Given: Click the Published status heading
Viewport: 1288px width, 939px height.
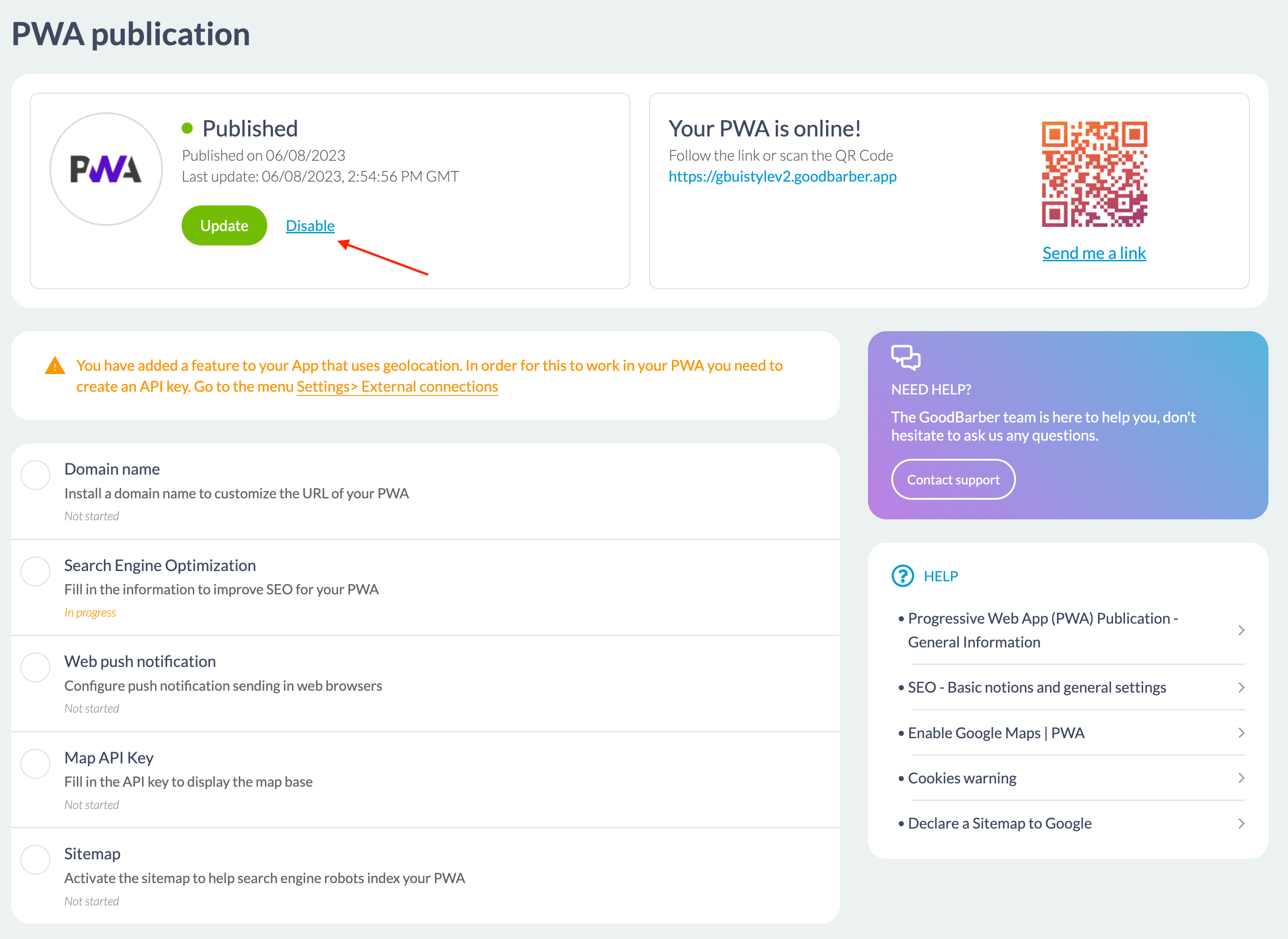Looking at the screenshot, I should [250, 129].
